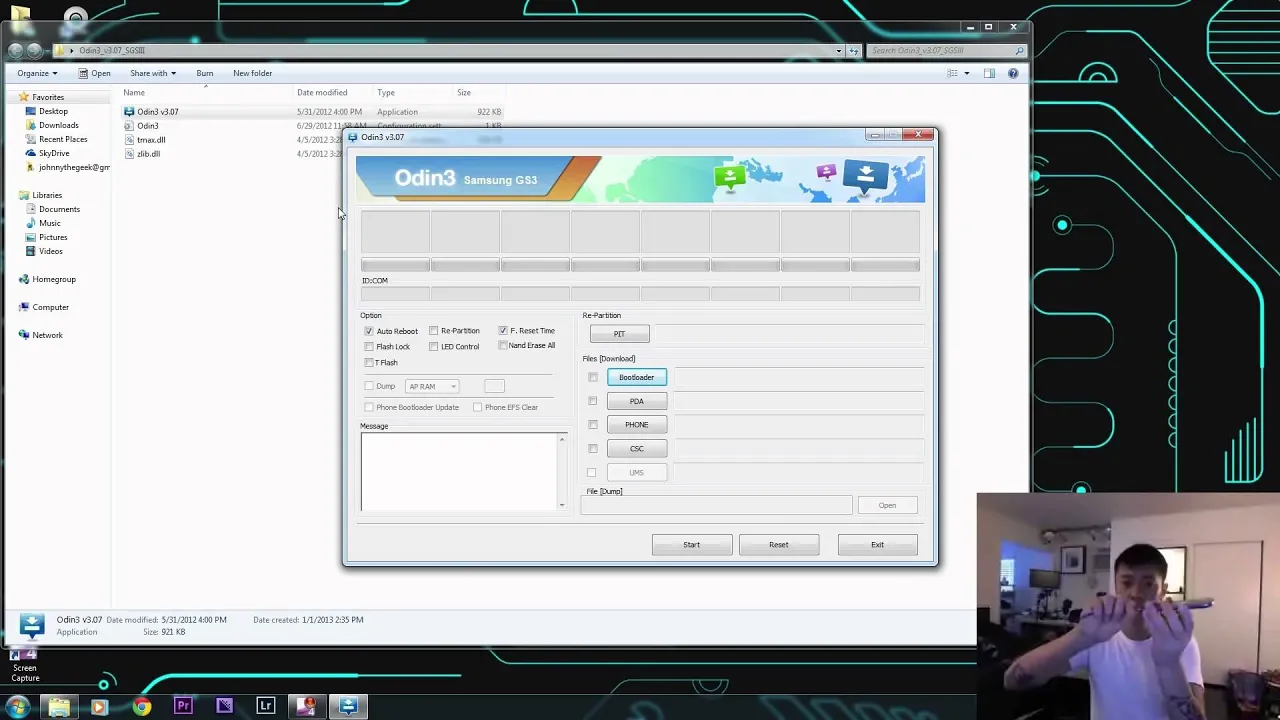Click Computer icon in the sidebar
The height and width of the screenshot is (720, 1280).
point(24,307)
